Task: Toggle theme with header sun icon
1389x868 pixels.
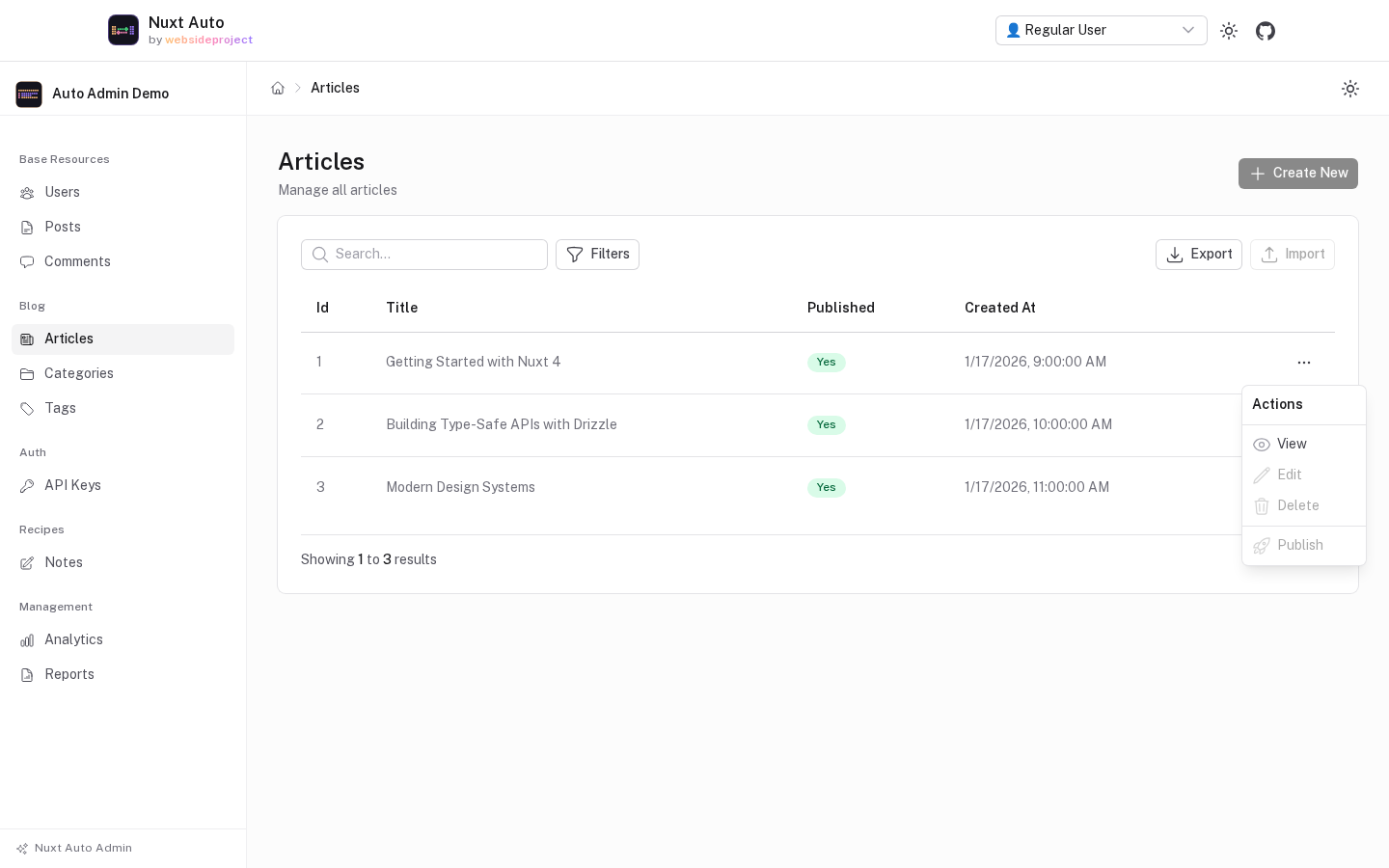Action: [x=1229, y=31]
